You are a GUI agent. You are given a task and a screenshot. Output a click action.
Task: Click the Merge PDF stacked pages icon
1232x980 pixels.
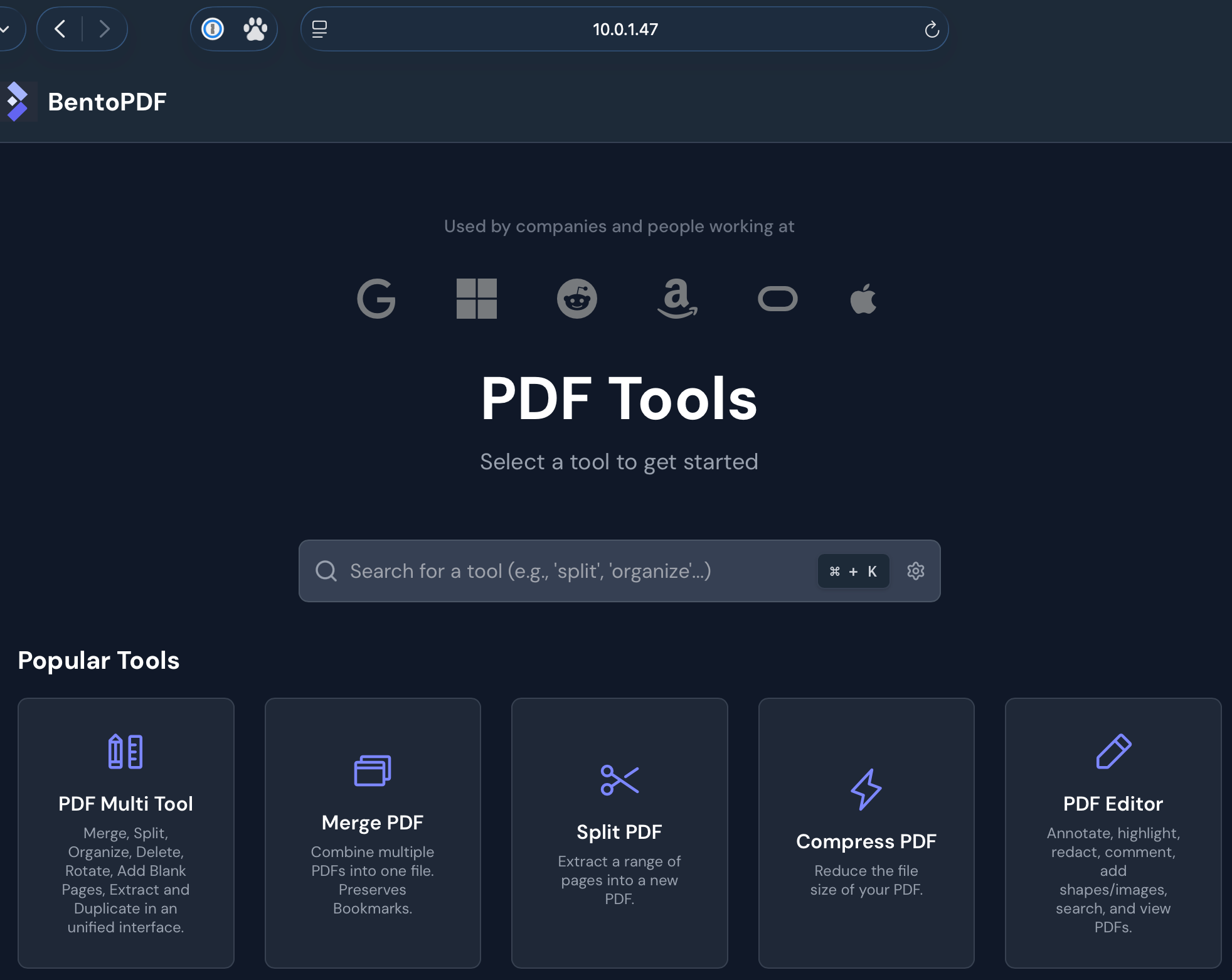pyautogui.click(x=372, y=770)
